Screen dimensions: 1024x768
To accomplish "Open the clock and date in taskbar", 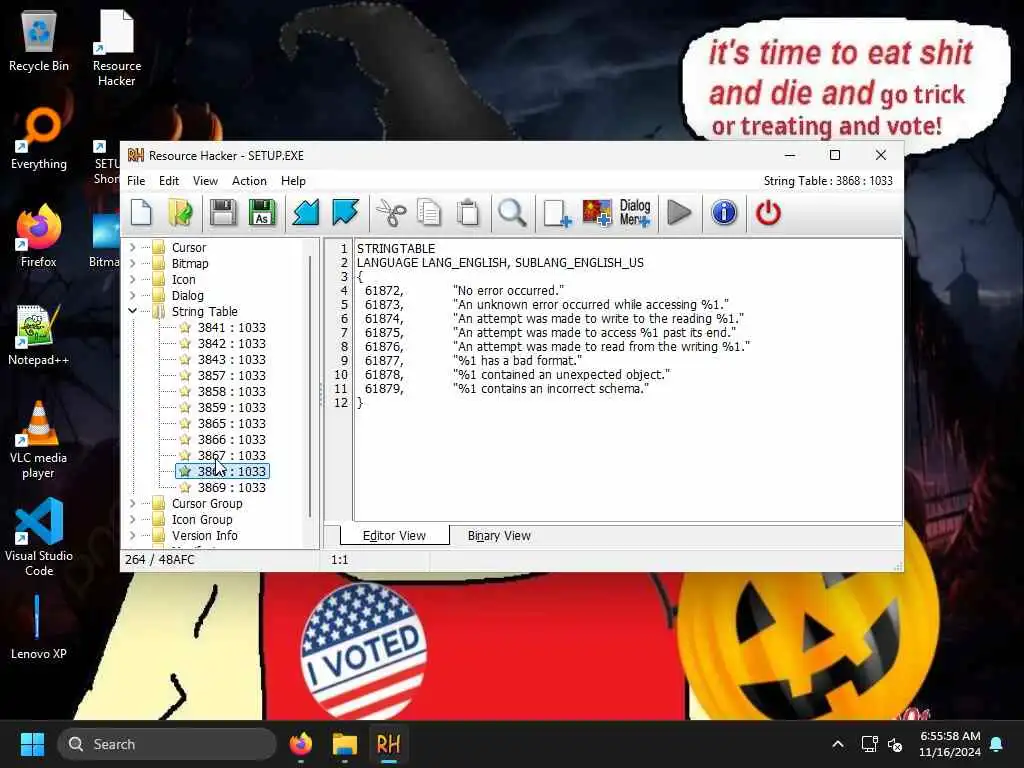I will tap(950, 744).
